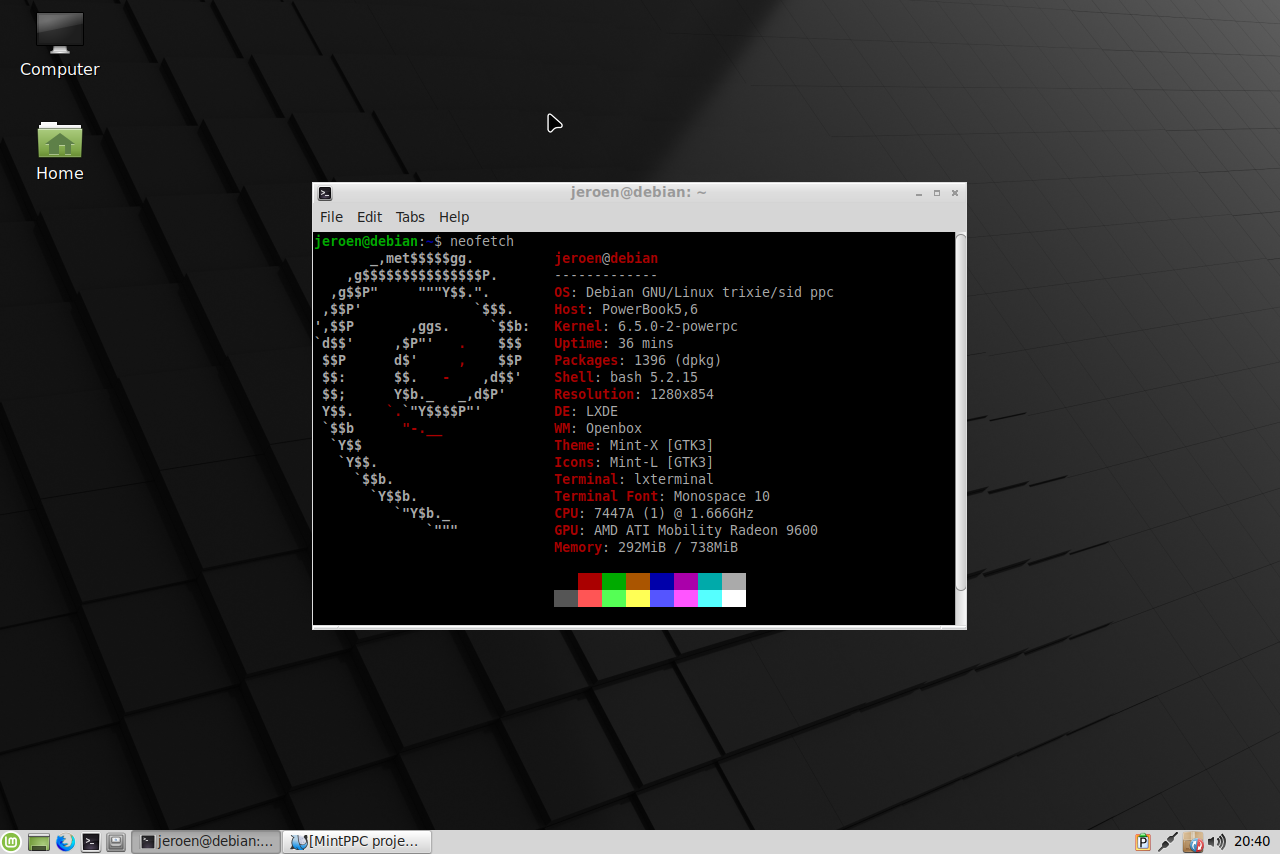
Task: Click the 'Shell: bash 5.2.15' line
Action: click(626, 377)
